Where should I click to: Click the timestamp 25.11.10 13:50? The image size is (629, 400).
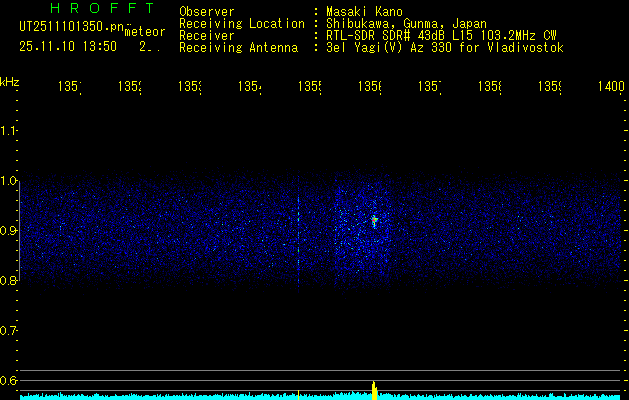tap(68, 47)
